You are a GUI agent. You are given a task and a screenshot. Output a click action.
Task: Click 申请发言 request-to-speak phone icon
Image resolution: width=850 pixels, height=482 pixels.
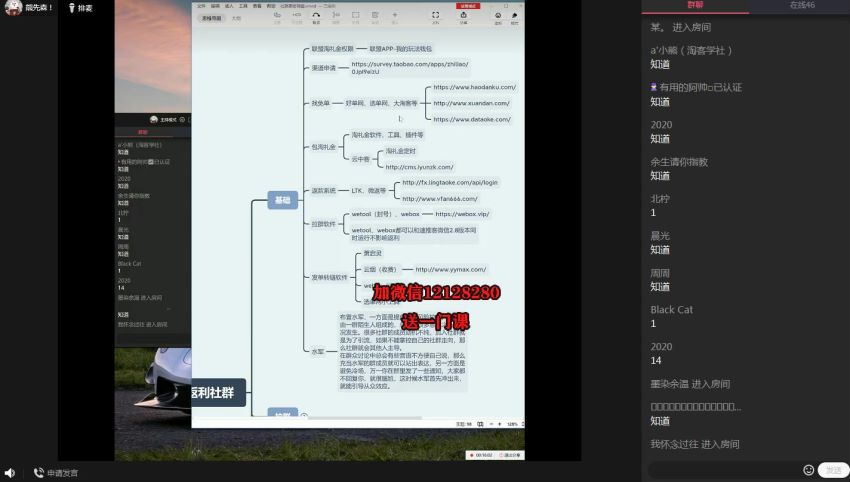38,473
